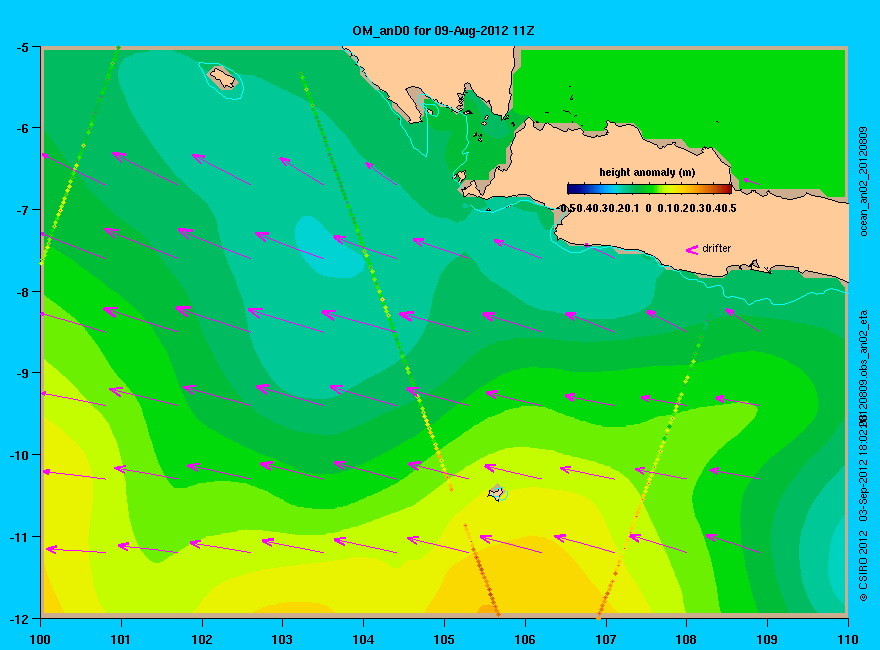This screenshot has width=880, height=650.
Task: Click the x-axis label '108'
Action: [686, 639]
